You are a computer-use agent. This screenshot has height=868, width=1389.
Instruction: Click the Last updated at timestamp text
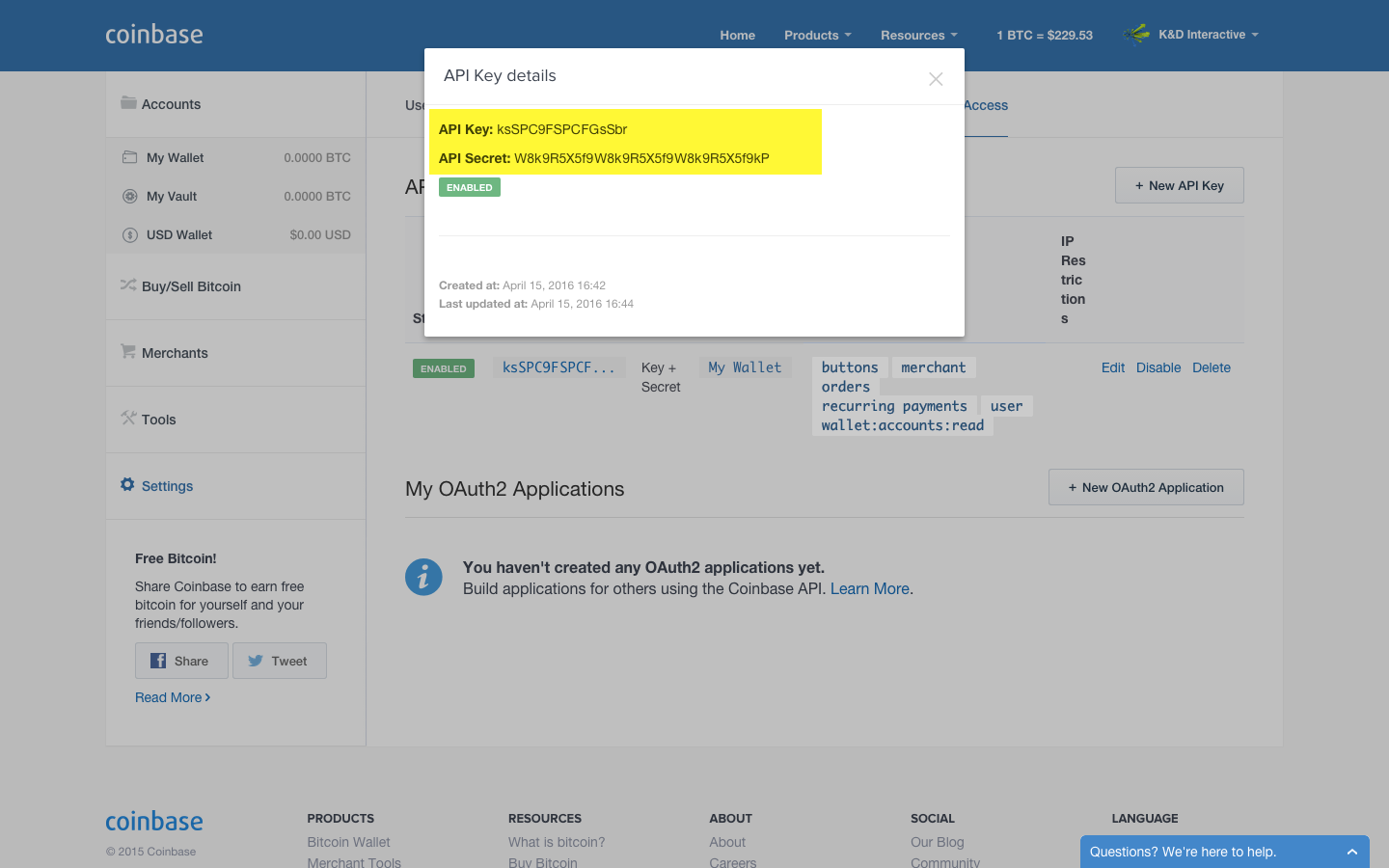click(536, 304)
